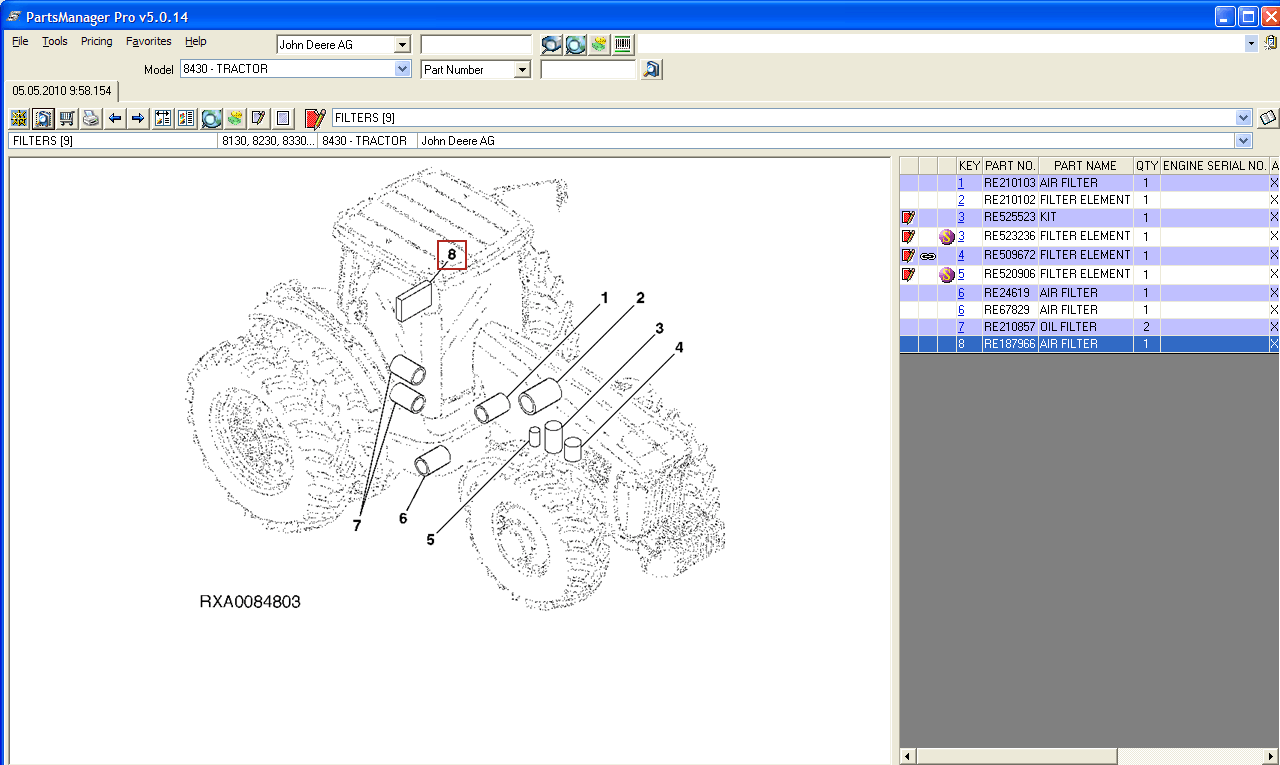Click key link 7 for OIL FILTER
The image size is (1280, 765).
(961, 327)
